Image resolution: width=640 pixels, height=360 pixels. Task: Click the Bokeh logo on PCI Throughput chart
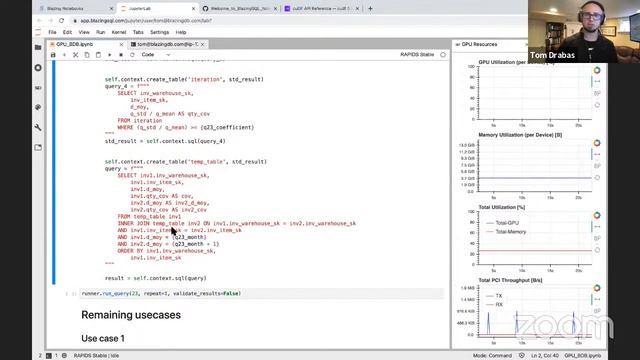click(597, 288)
